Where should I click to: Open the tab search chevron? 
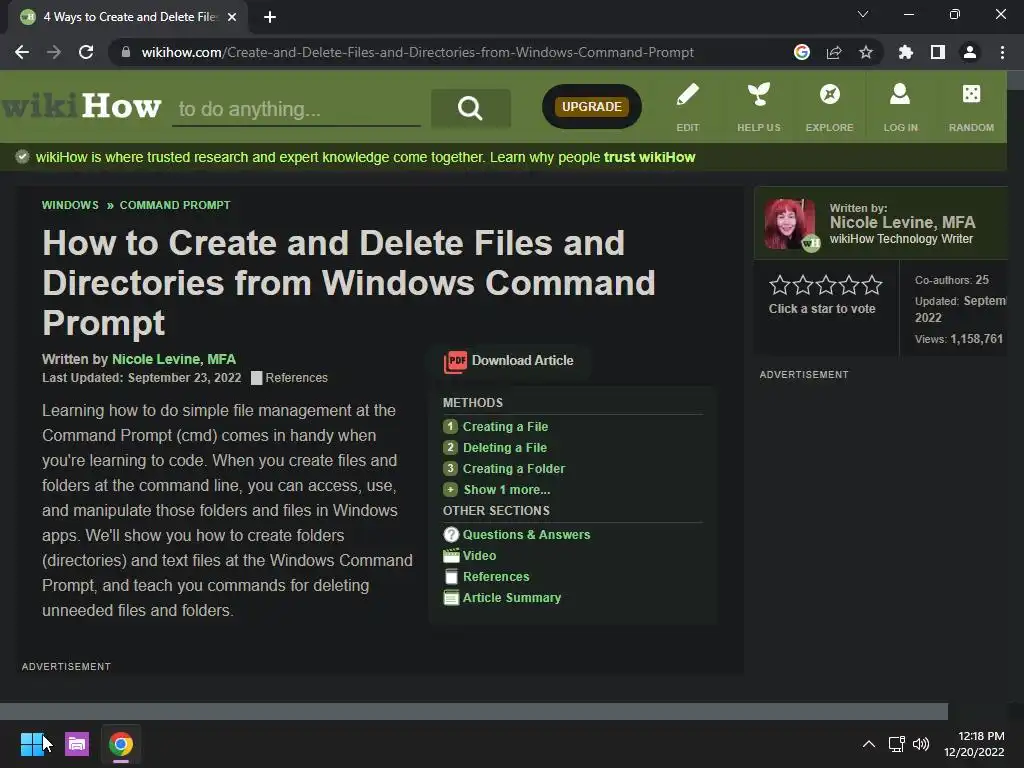863,14
